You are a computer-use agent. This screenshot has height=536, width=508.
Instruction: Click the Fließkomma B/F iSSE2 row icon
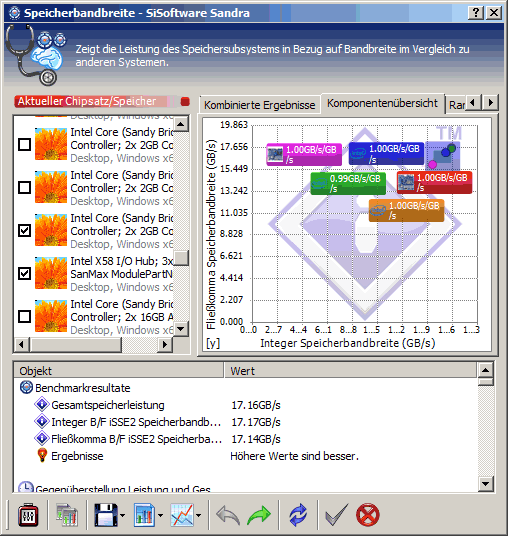pyautogui.click(x=42, y=439)
